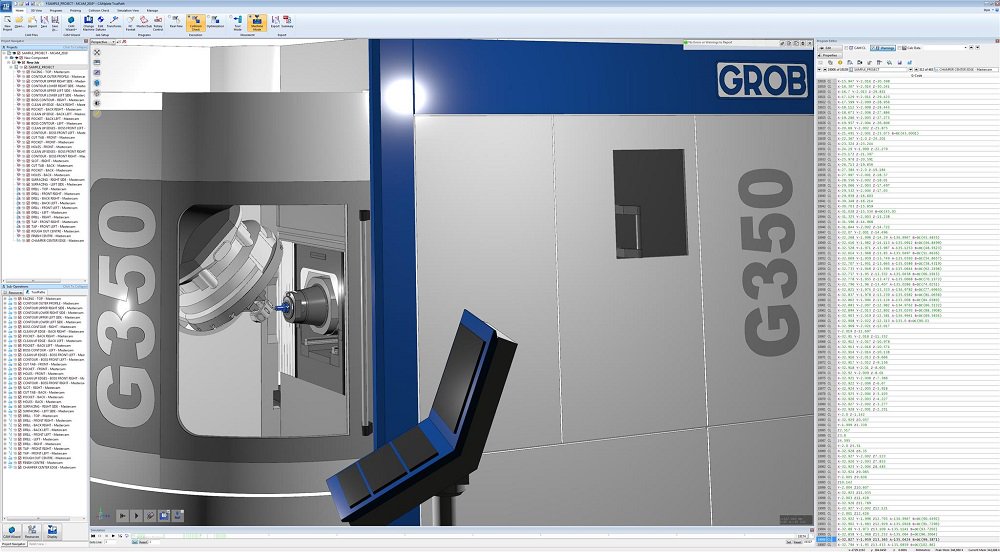Click the contrast shading icon in viewport toolbar

click(97, 103)
